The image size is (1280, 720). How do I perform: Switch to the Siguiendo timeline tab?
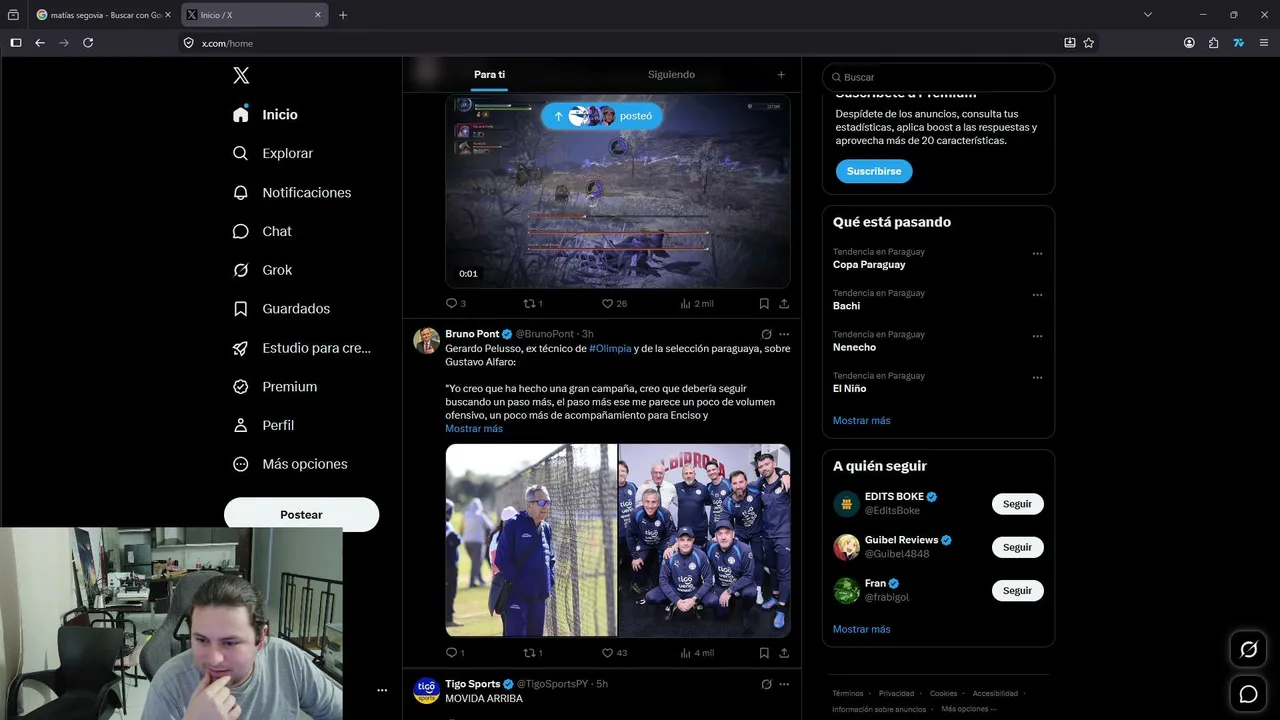(671, 75)
